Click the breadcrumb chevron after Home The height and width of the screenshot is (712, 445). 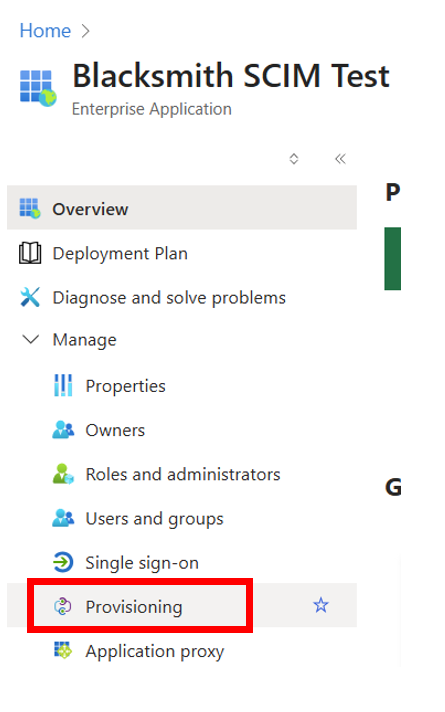pyautogui.click(x=85, y=31)
